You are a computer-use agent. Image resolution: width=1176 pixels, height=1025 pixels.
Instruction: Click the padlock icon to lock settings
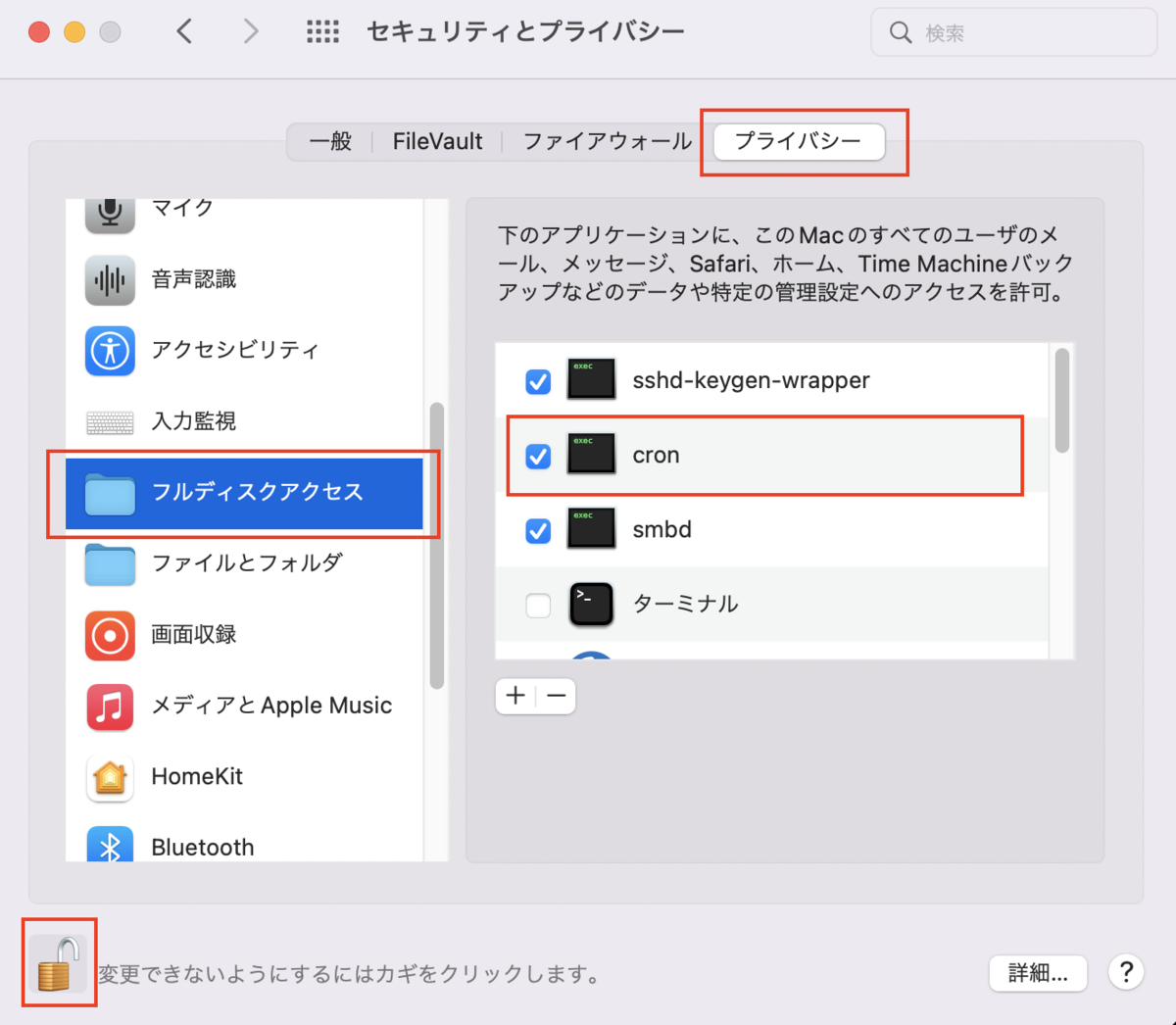point(58,963)
